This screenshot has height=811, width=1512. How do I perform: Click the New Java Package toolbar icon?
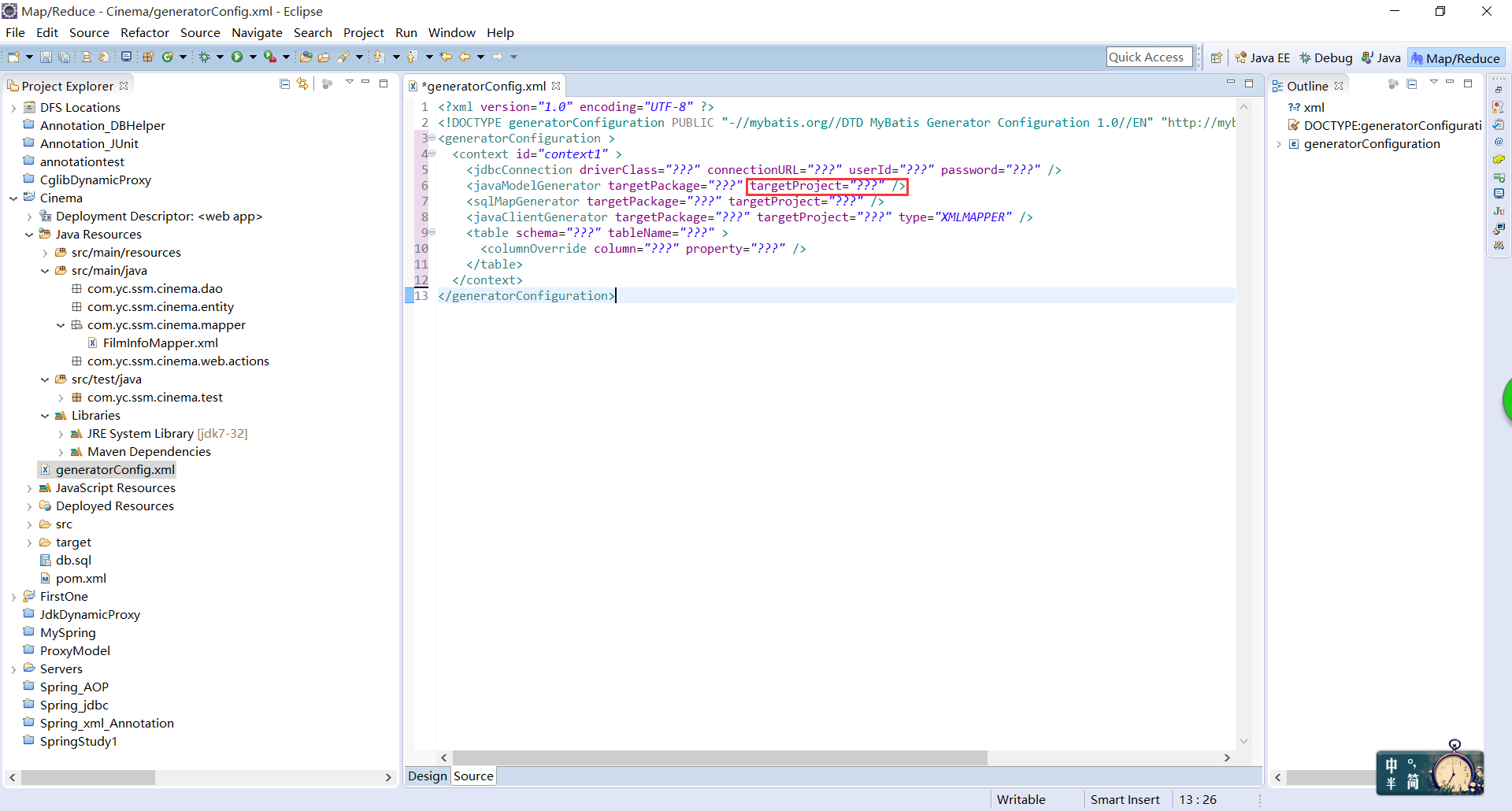pos(148,57)
